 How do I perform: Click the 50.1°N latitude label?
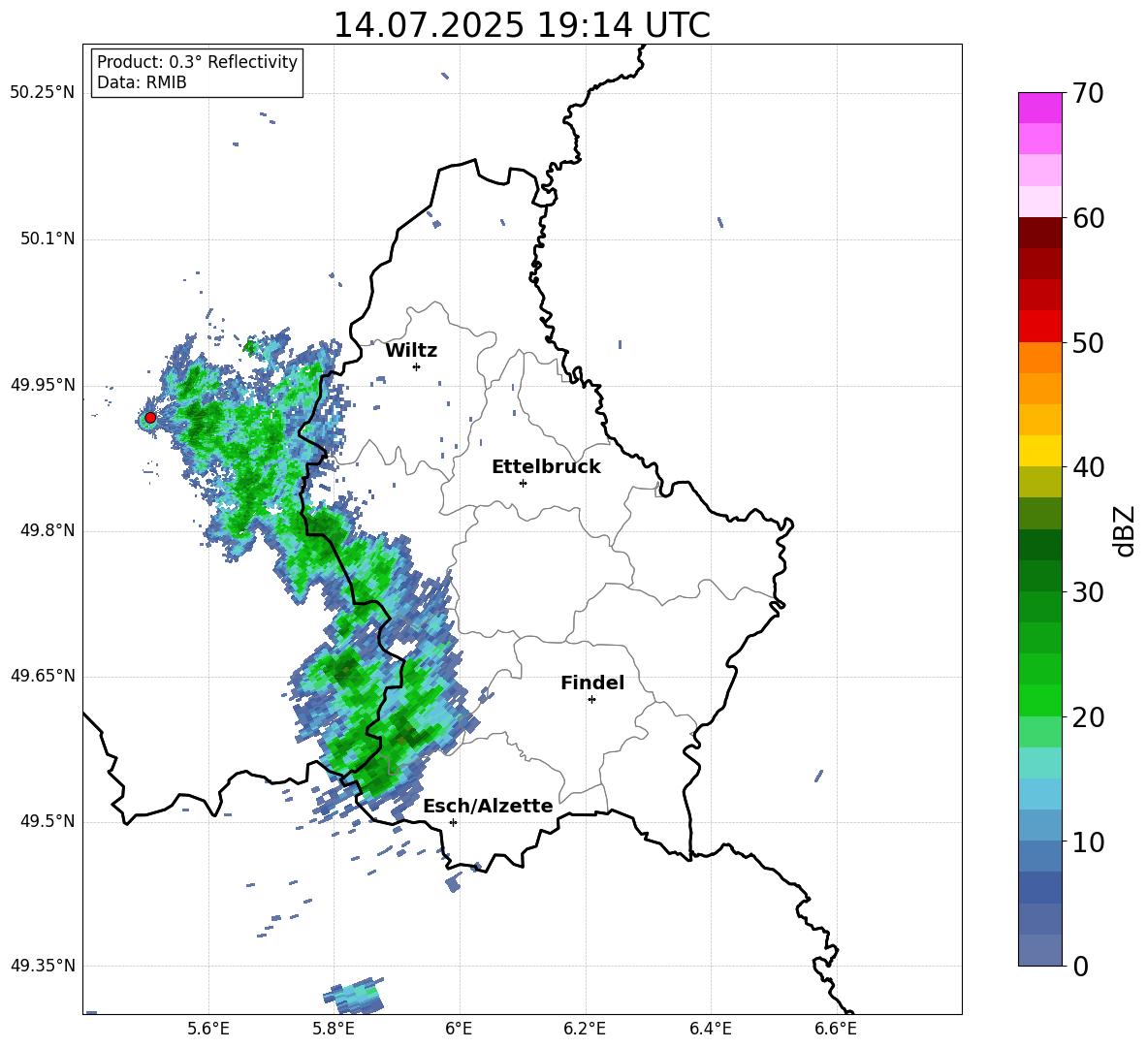coord(48,239)
